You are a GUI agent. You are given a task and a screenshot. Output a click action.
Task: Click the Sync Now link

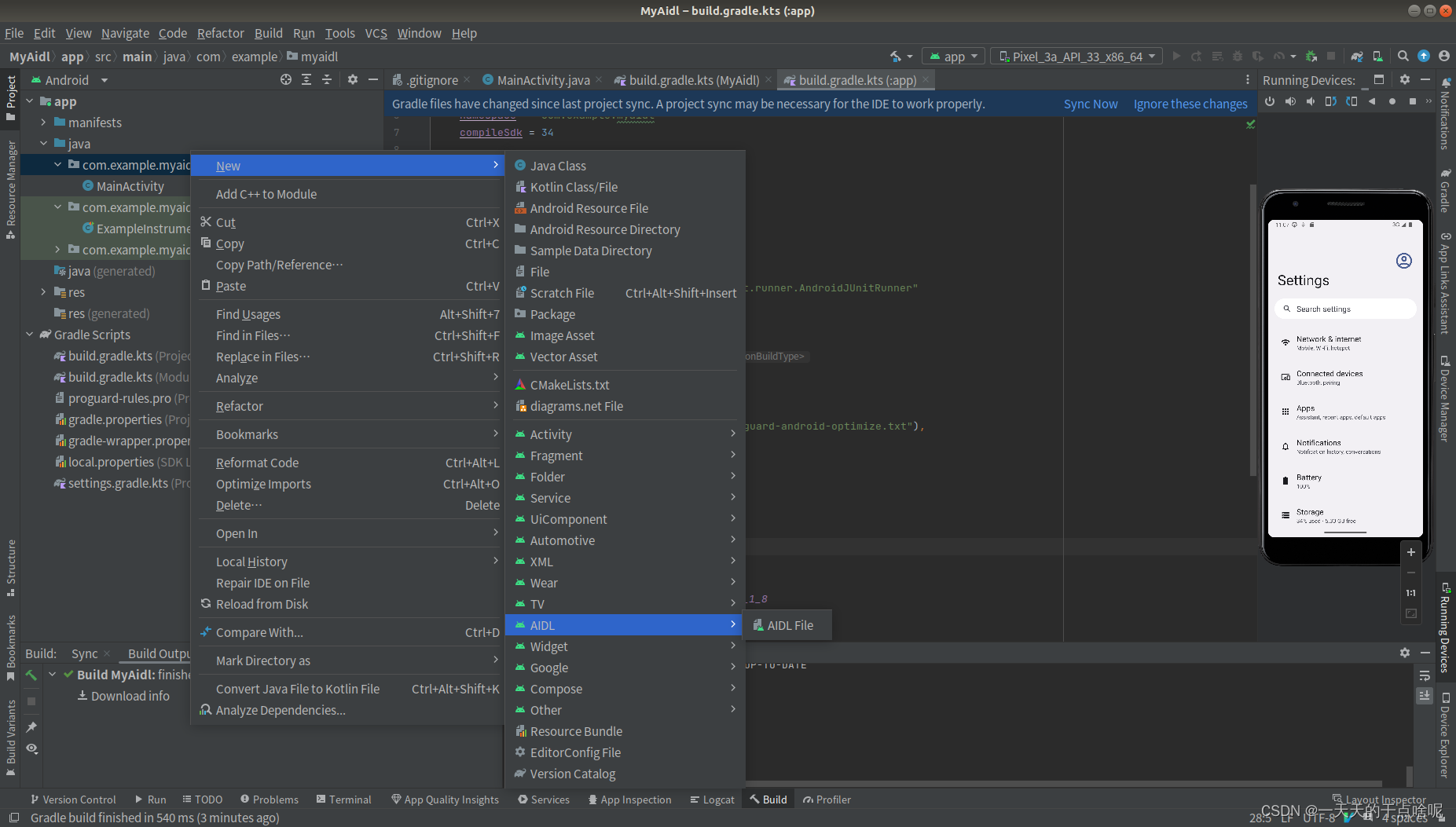click(x=1091, y=104)
